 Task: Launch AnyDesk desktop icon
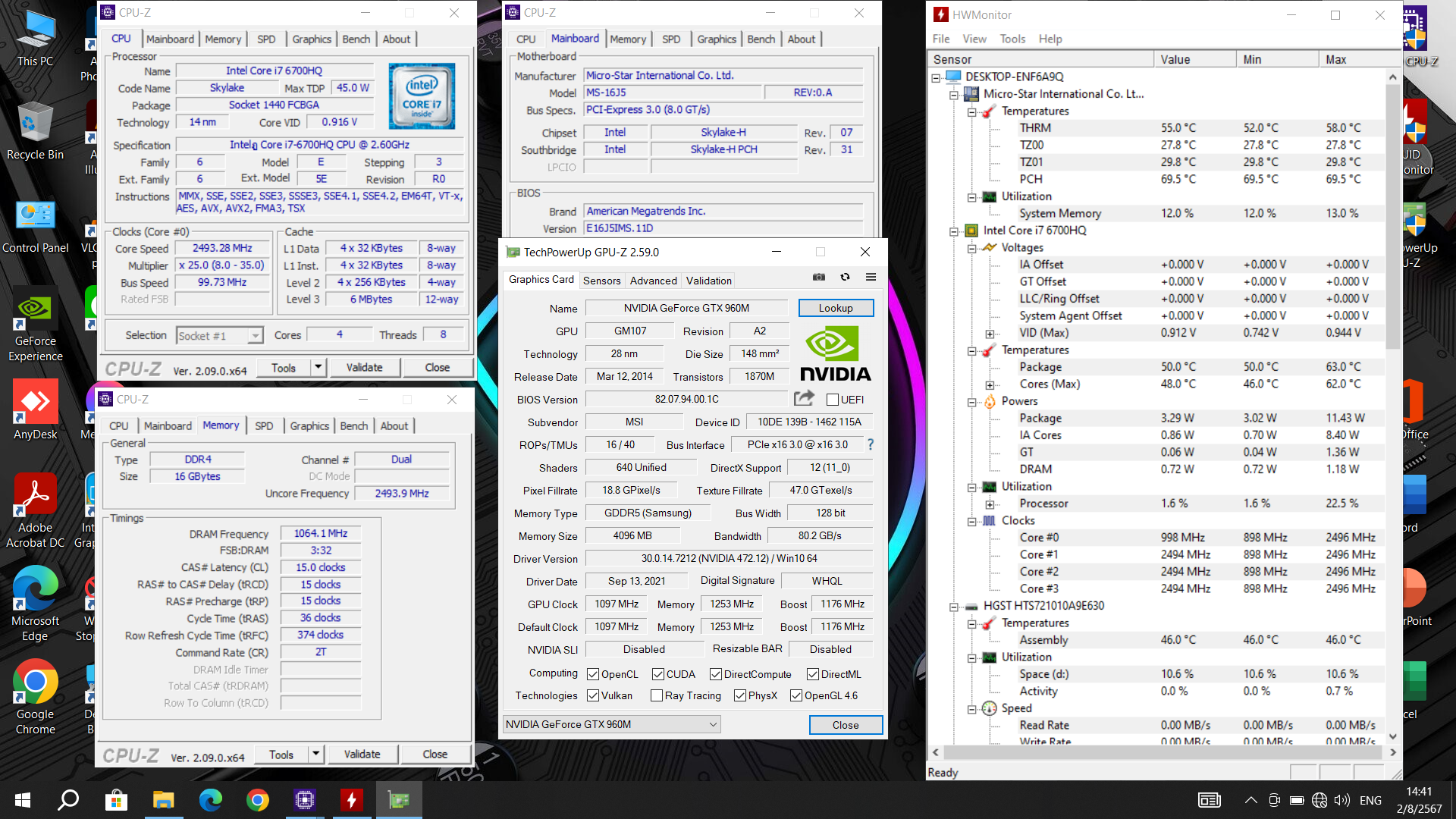click(x=35, y=409)
